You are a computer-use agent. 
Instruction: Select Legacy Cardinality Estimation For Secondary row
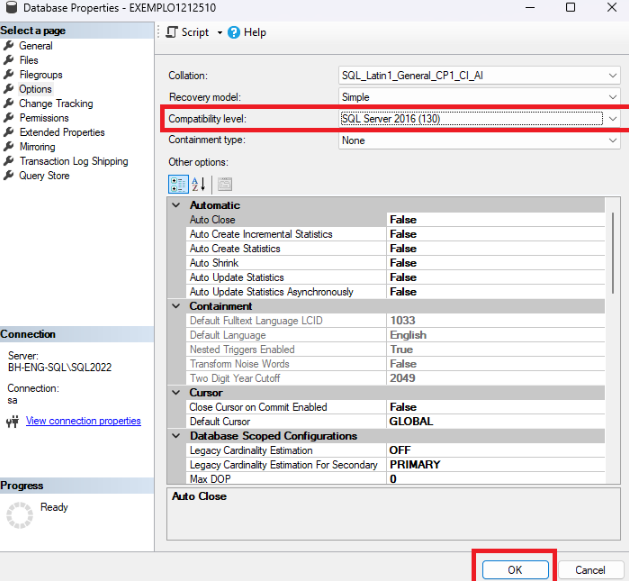point(395,465)
